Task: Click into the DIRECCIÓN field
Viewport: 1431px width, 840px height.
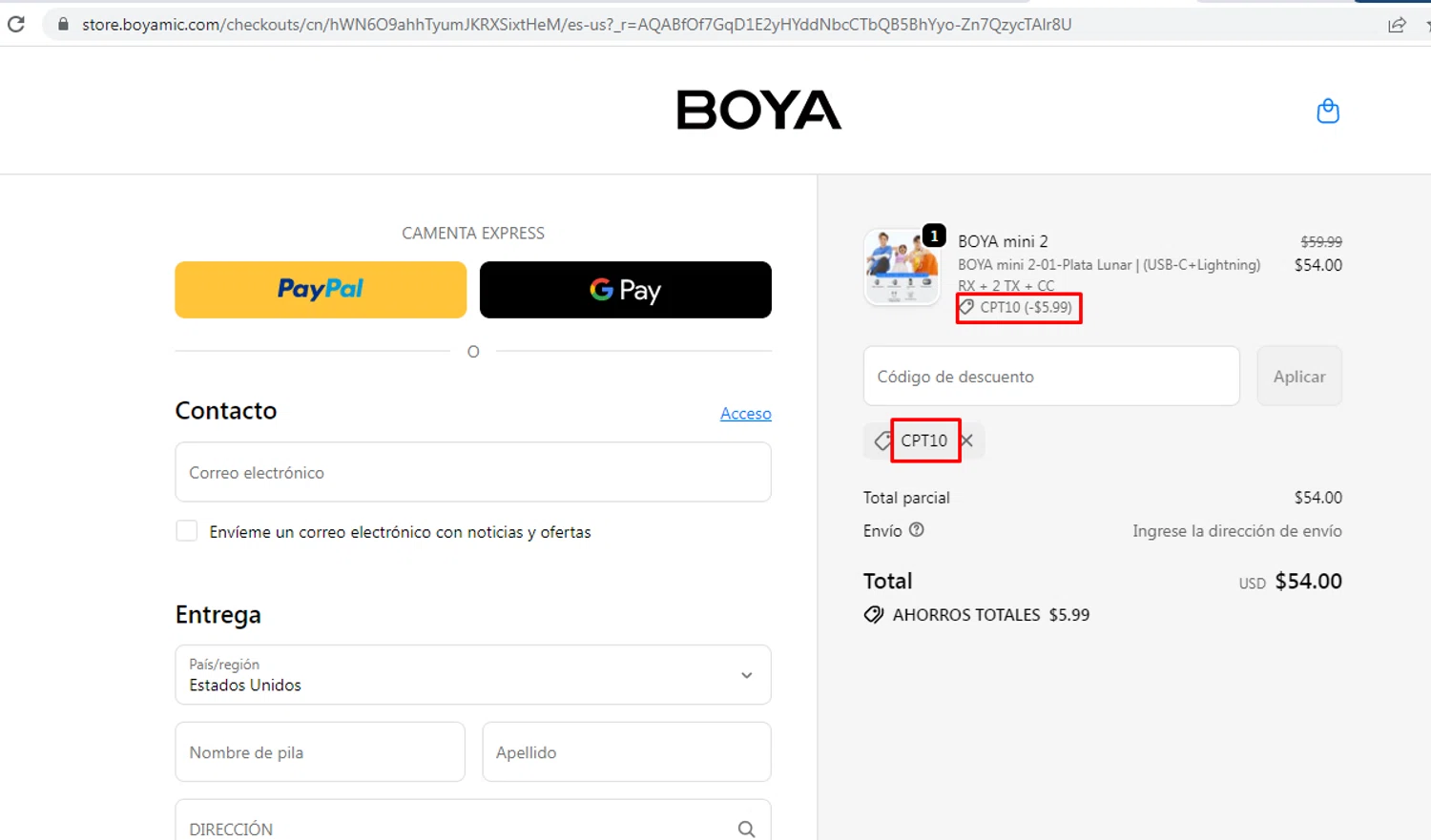Action: (473, 822)
